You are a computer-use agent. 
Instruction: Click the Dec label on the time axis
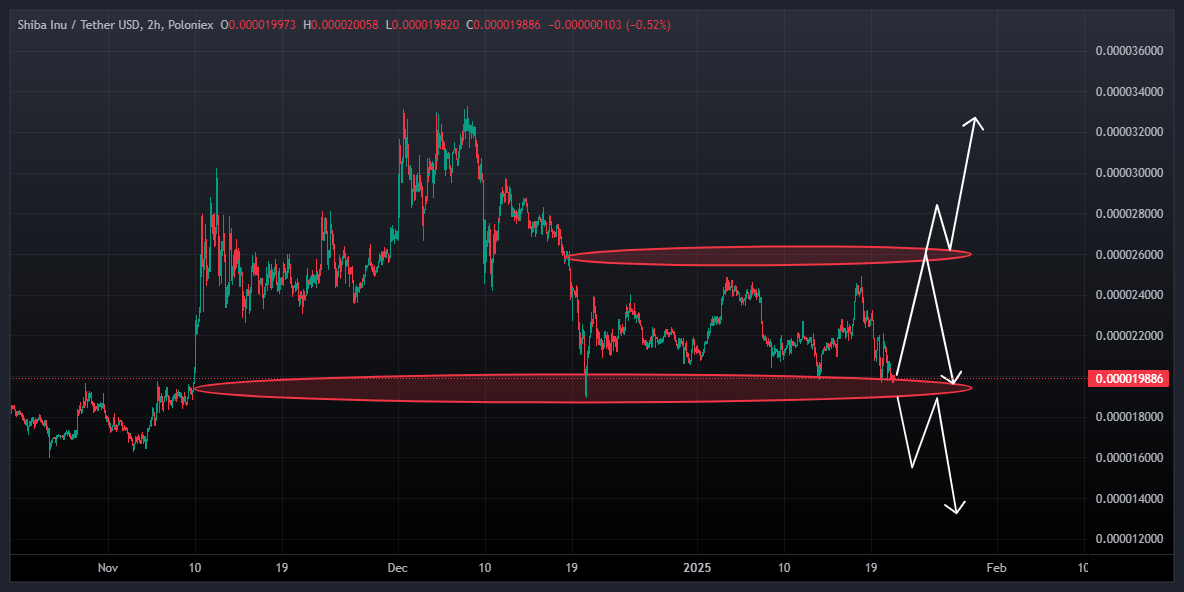[399, 567]
